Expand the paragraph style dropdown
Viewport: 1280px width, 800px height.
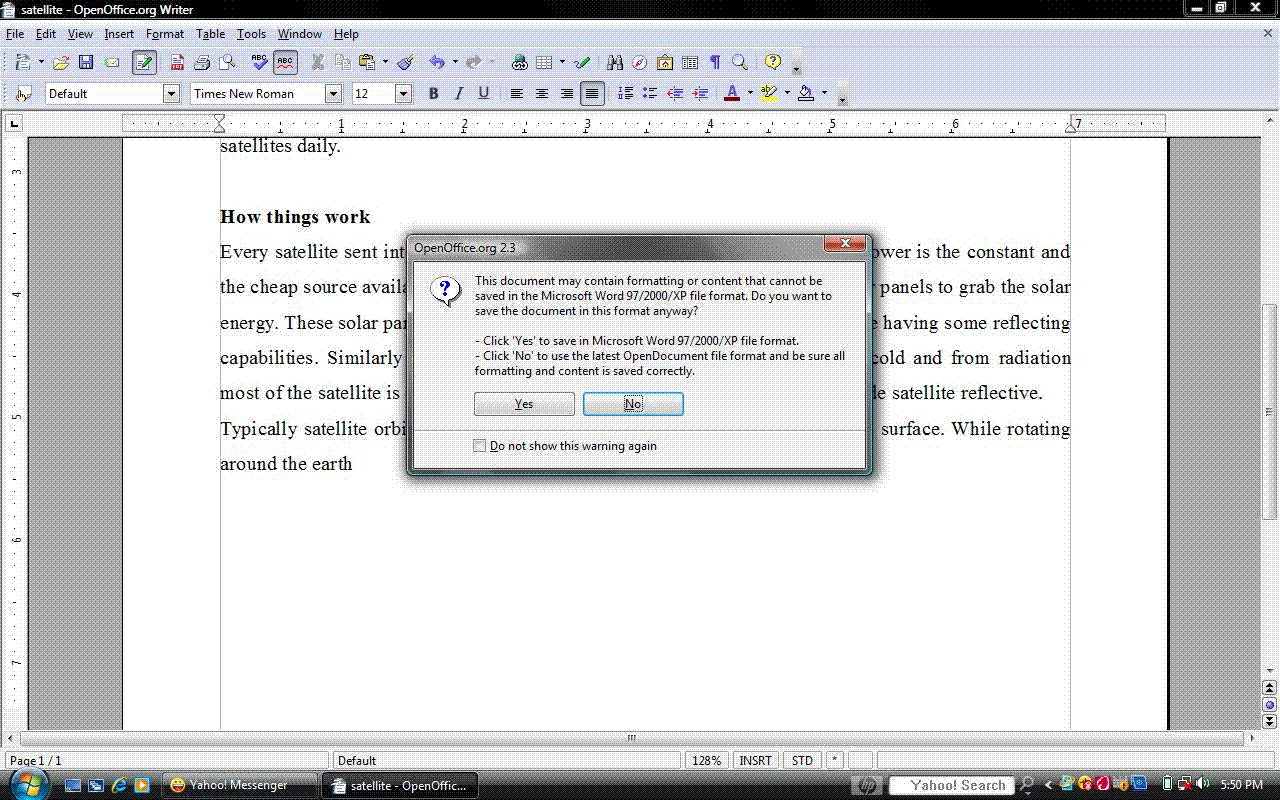coord(171,94)
